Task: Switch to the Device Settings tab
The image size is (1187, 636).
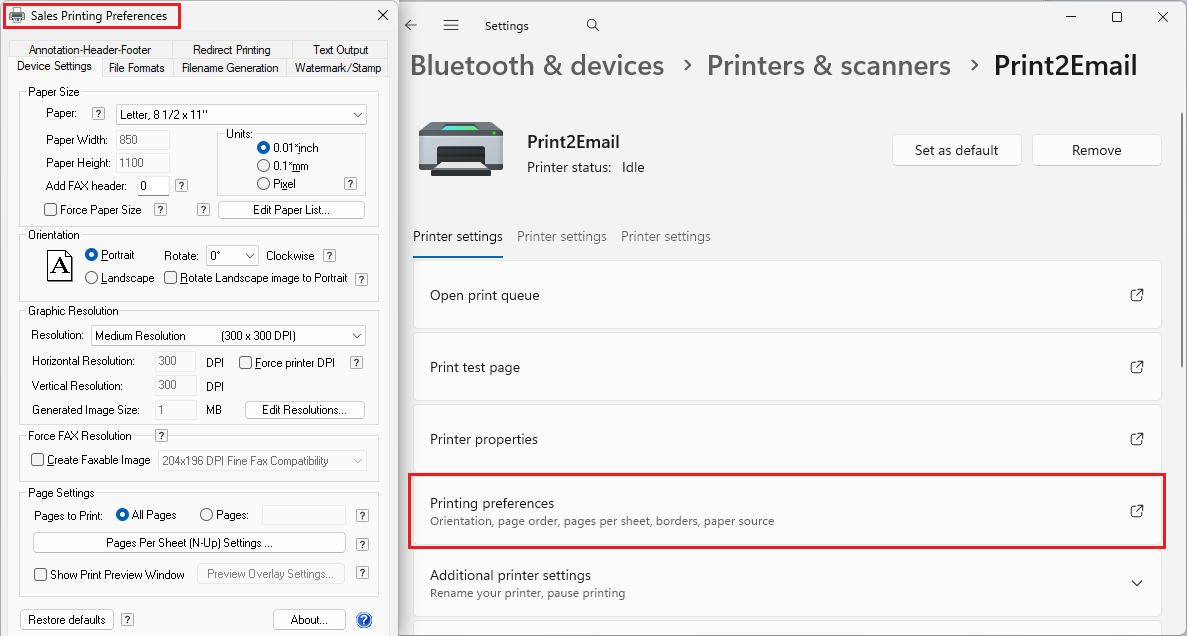Action: [x=55, y=67]
